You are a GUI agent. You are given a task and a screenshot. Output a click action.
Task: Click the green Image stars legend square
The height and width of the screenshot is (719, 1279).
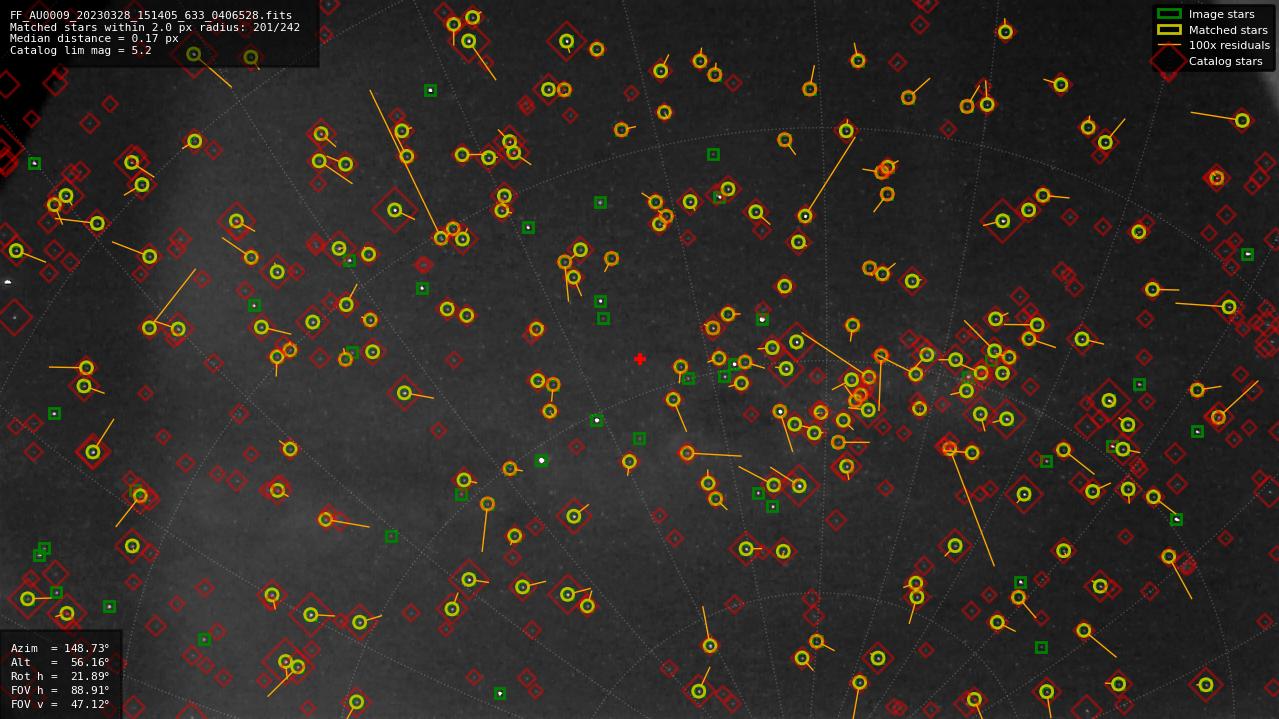(1169, 14)
